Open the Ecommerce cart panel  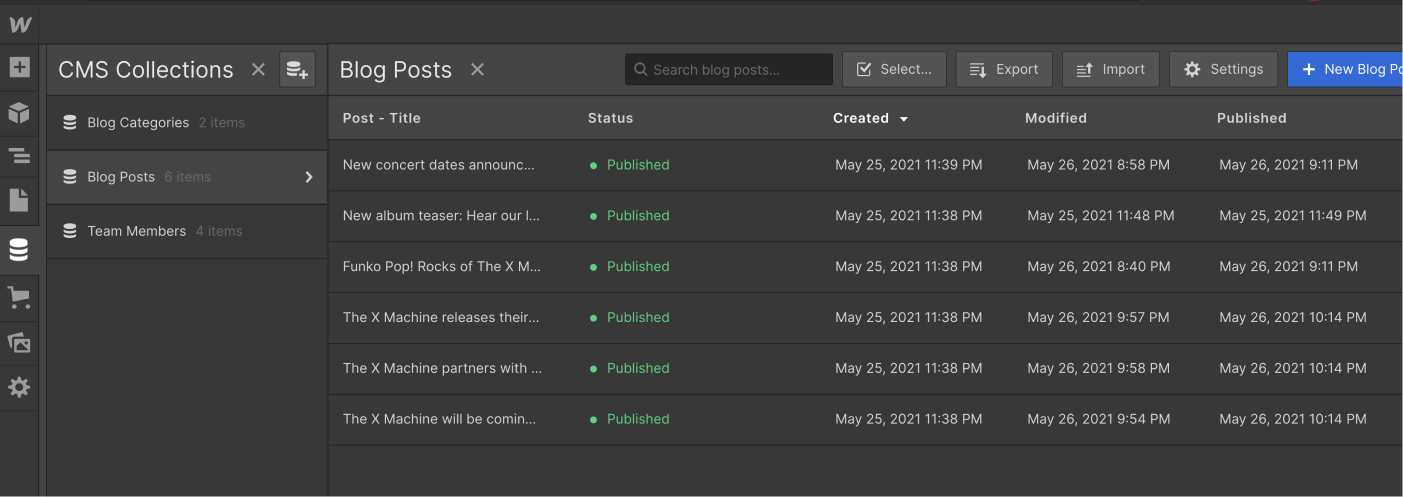pos(19,297)
